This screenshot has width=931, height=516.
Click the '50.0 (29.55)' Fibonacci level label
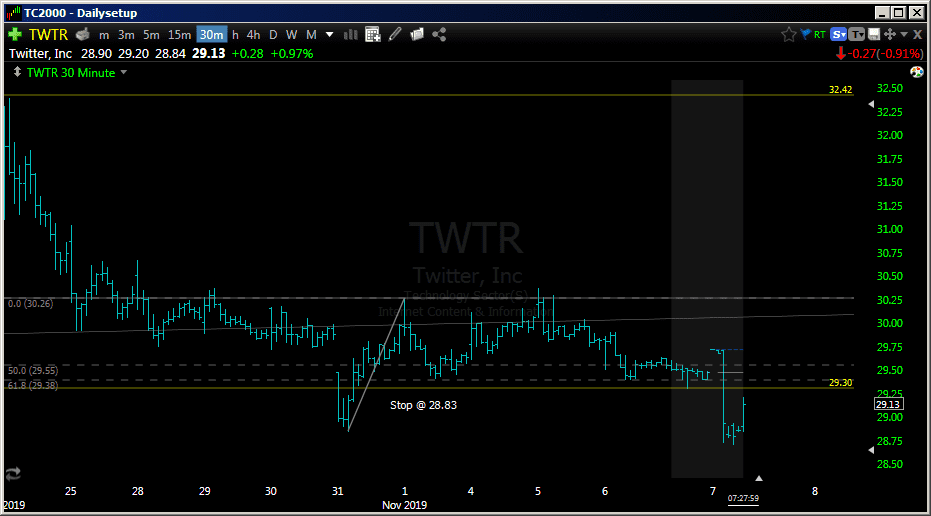point(33,371)
